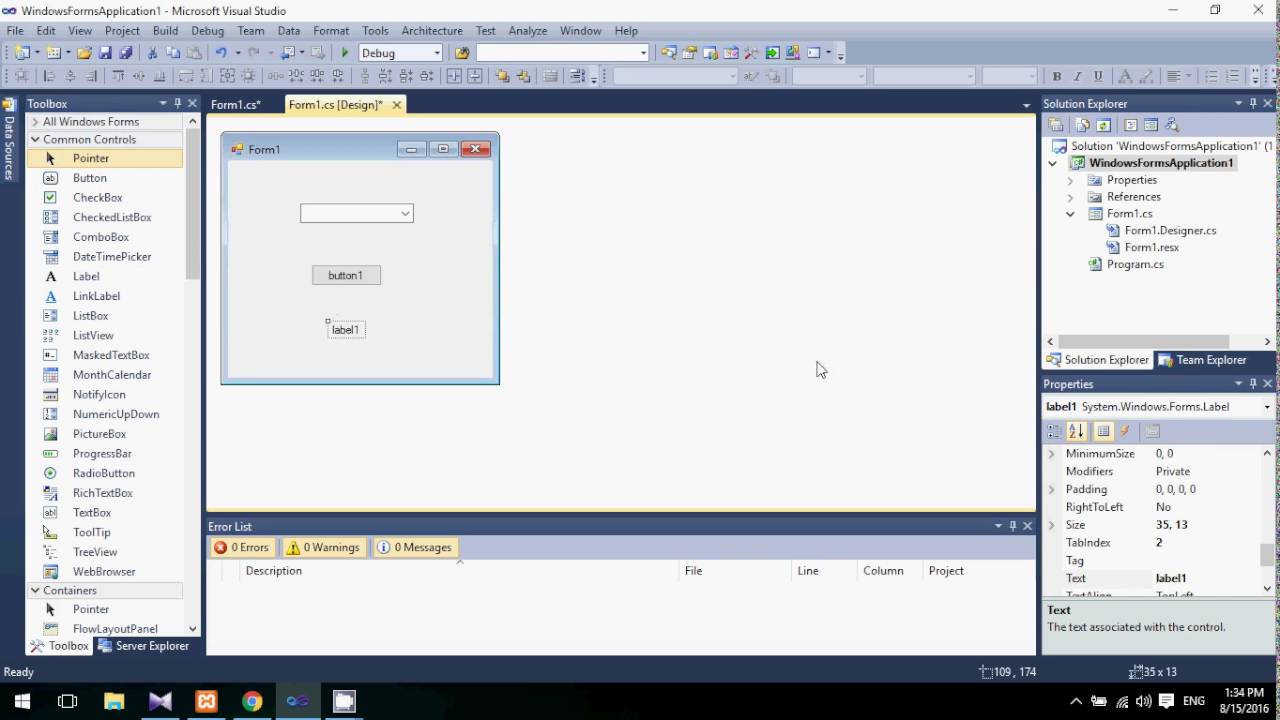The image size is (1280, 720).
Task: Open the Architecture menu
Action: point(432,31)
